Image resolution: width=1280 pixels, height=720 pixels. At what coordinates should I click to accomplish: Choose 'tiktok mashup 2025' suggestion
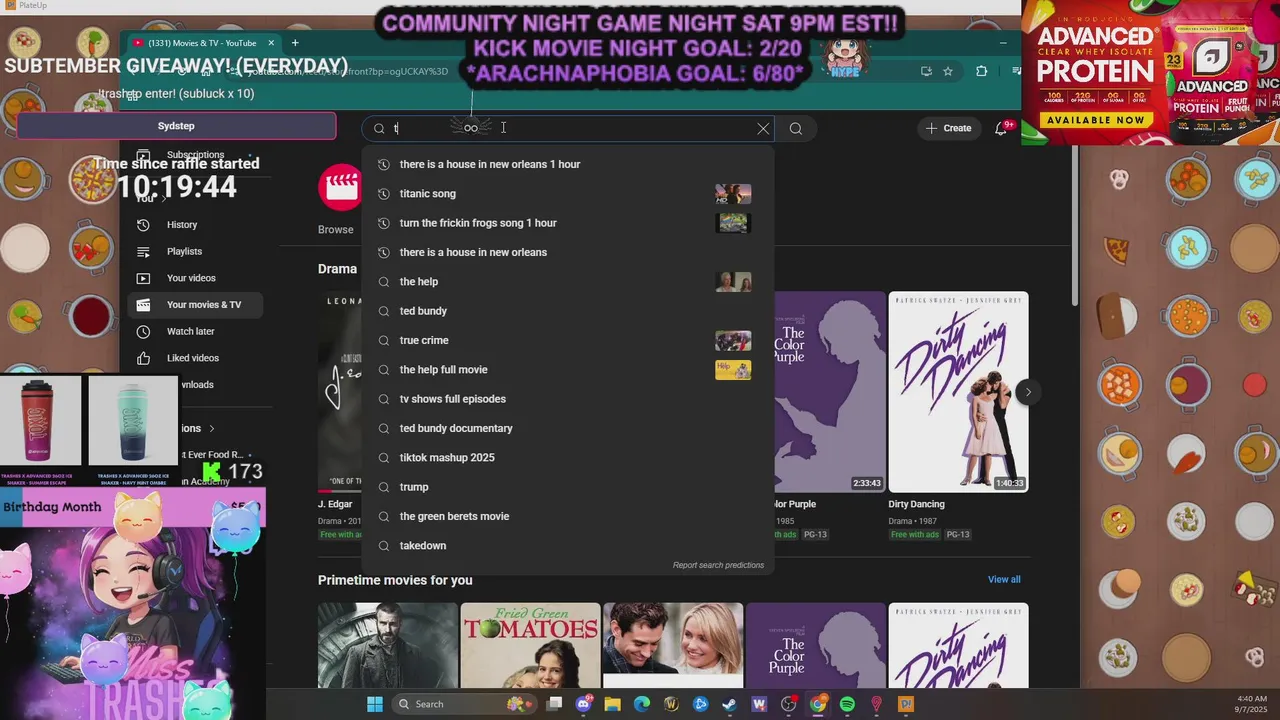click(568, 458)
